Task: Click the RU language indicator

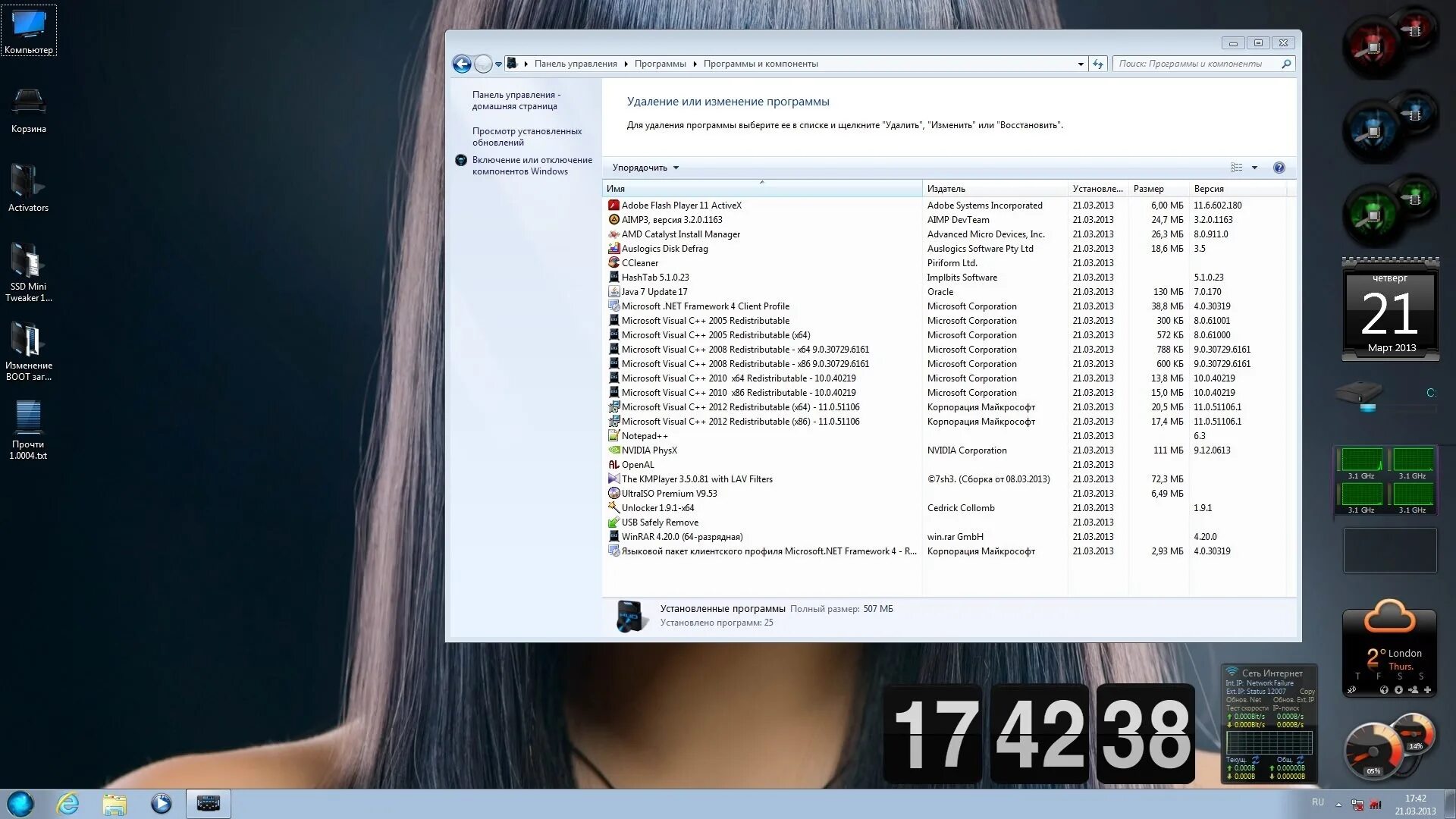Action: 1318,802
